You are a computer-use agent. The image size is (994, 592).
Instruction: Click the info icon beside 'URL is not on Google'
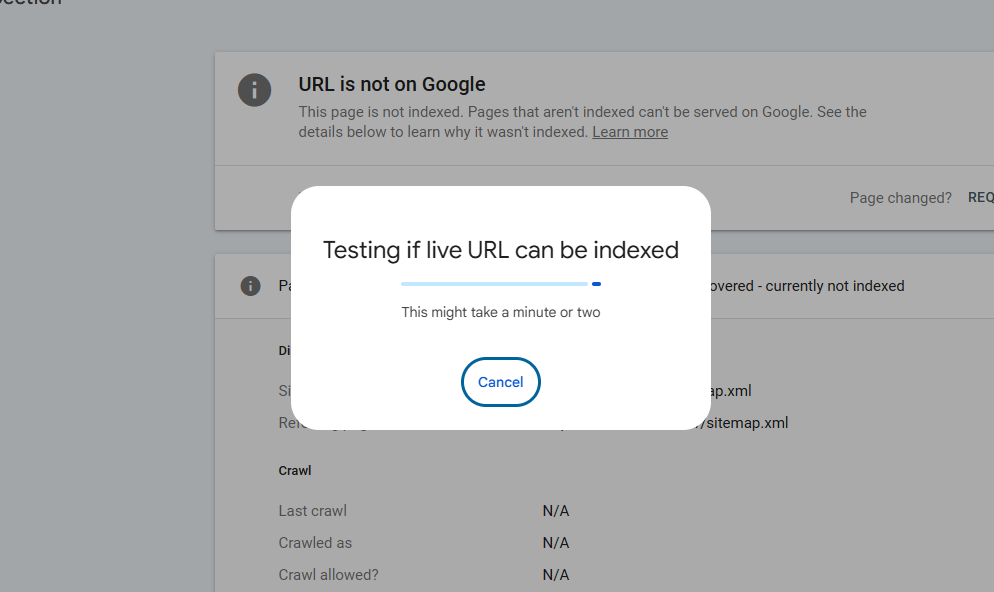point(254,90)
